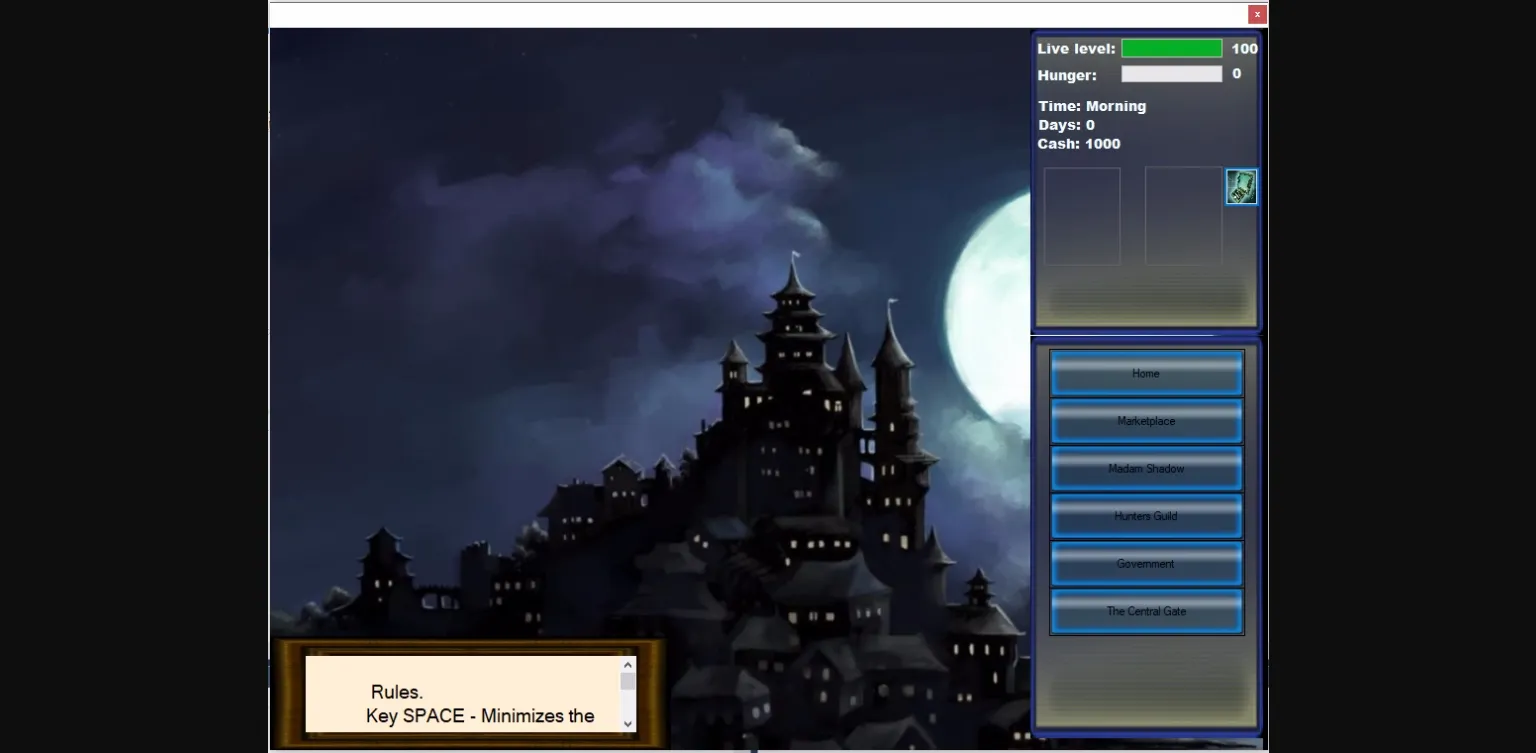This screenshot has height=753, width=1536.
Task: Click scroll down arrow in rules box
Action: [x=628, y=723]
